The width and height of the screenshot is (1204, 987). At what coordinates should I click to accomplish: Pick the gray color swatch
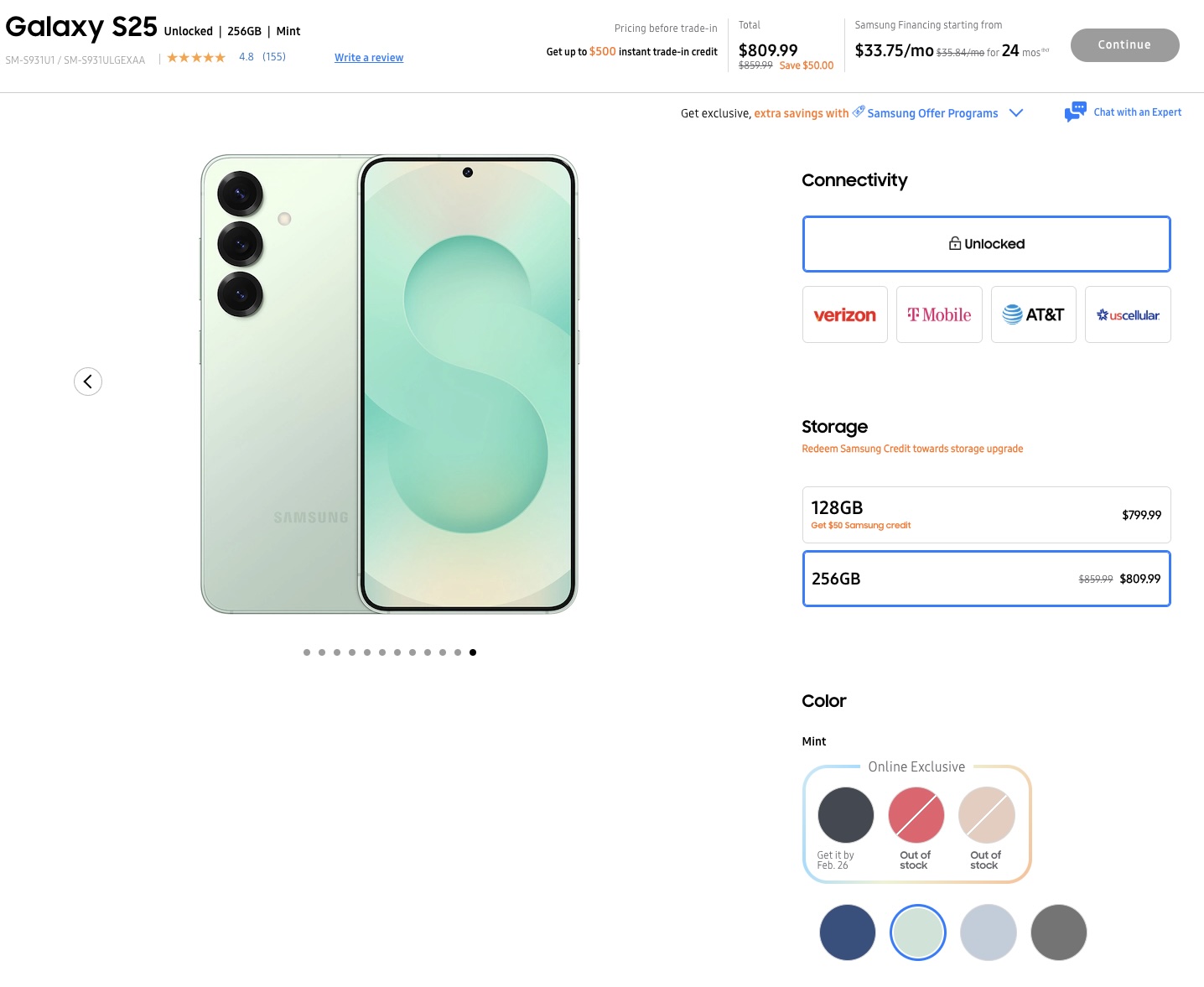(1058, 932)
